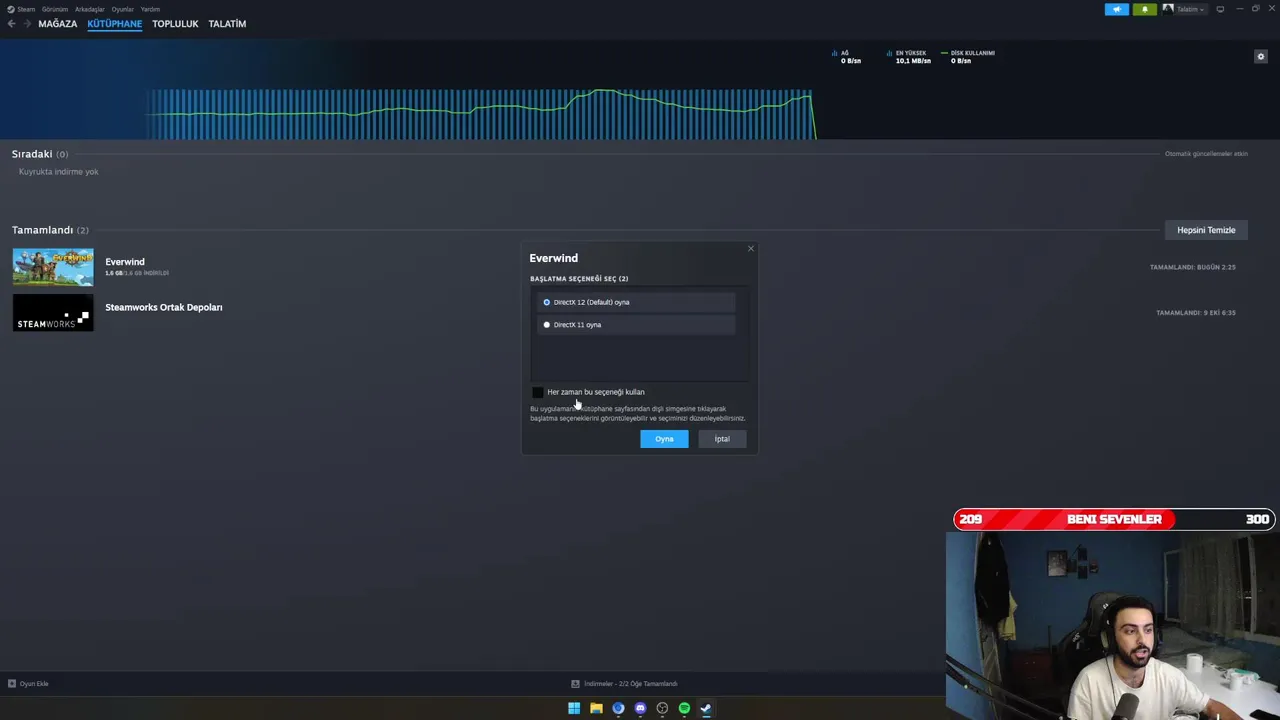Open the Yardım menu

[151, 9]
